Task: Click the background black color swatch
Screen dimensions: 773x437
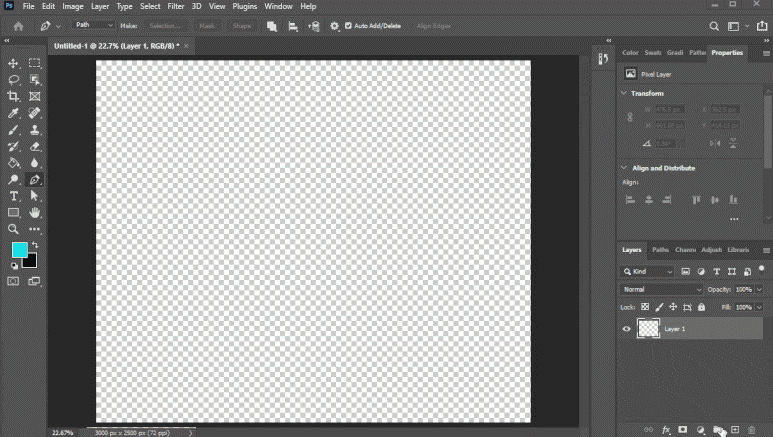Action: [x=31, y=261]
